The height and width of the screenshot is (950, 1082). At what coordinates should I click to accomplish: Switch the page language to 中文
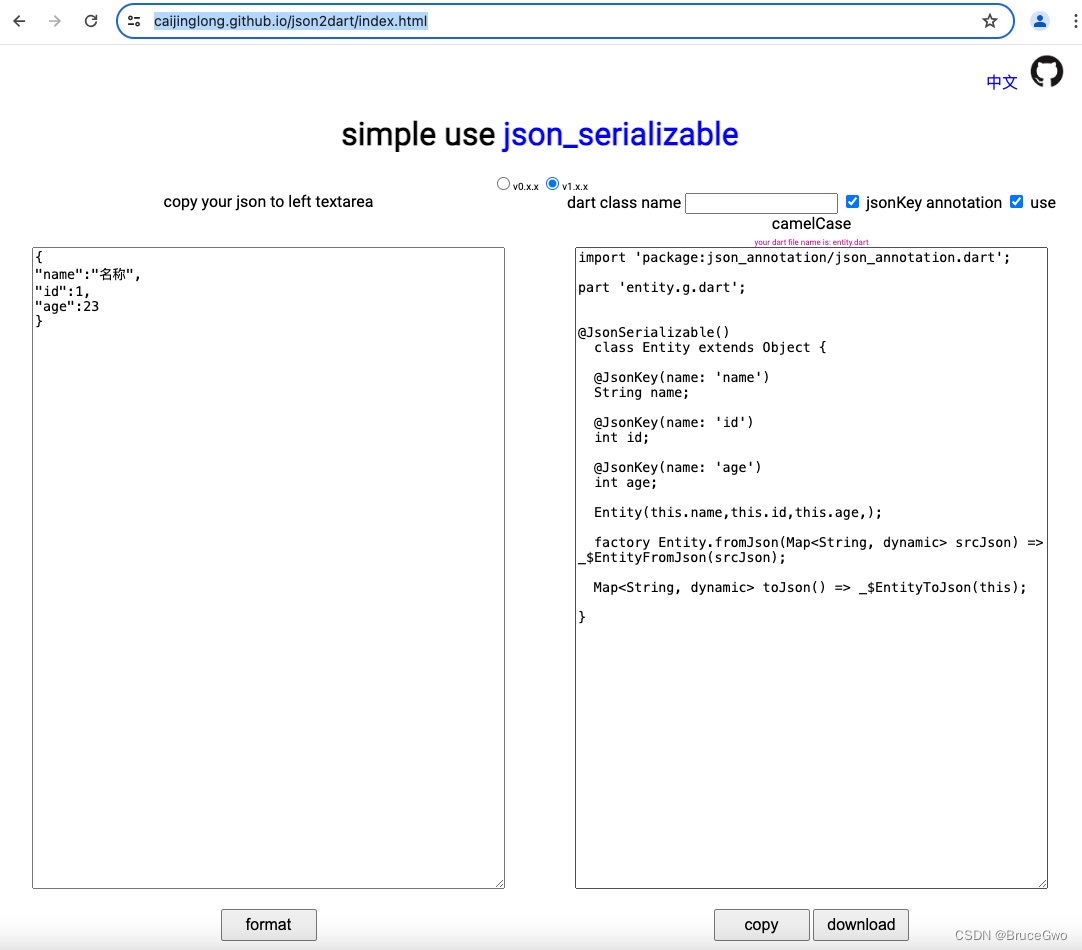click(1002, 82)
